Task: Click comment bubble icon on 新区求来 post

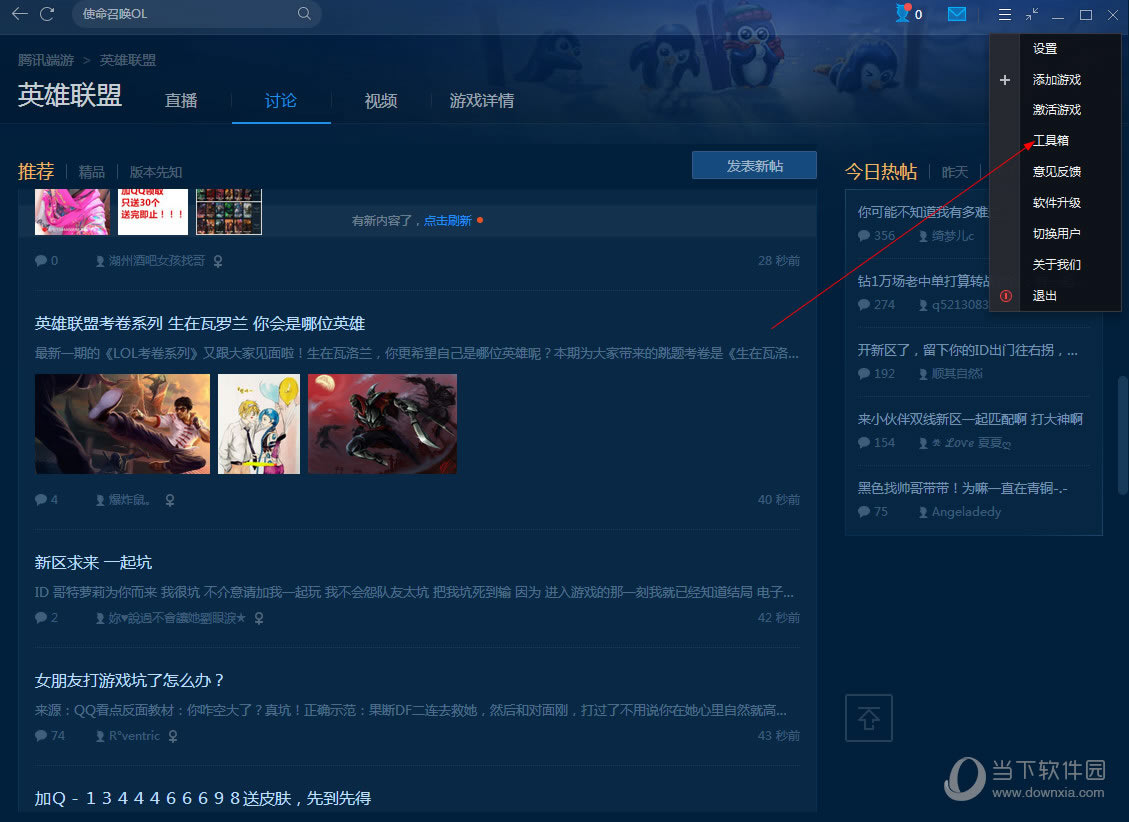Action: tap(41, 618)
